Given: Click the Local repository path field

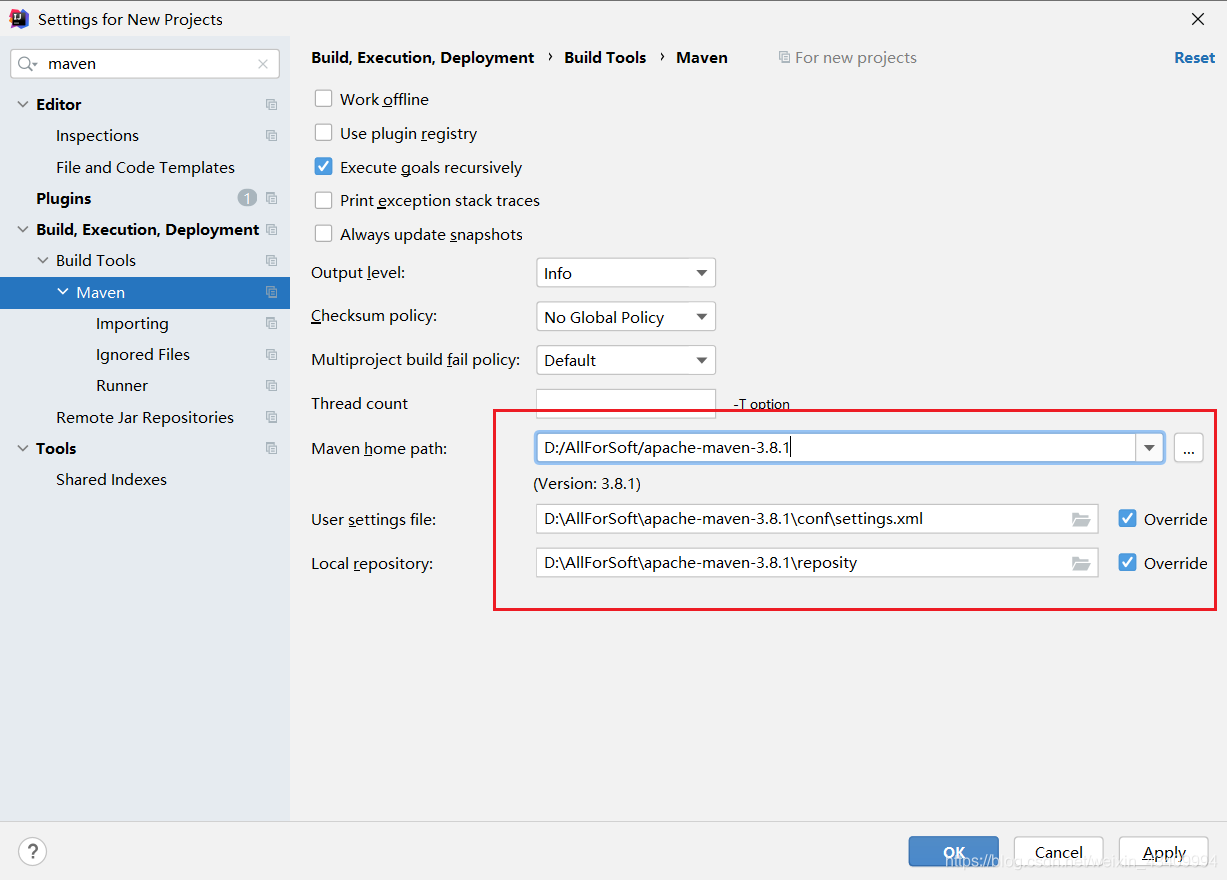Looking at the screenshot, I should (x=803, y=562).
